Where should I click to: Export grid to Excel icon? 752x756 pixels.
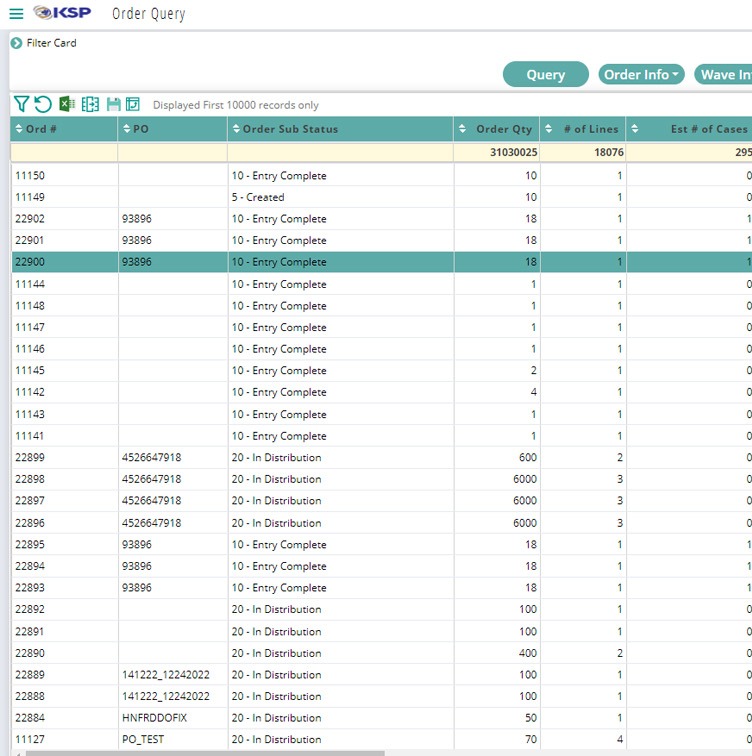67,104
